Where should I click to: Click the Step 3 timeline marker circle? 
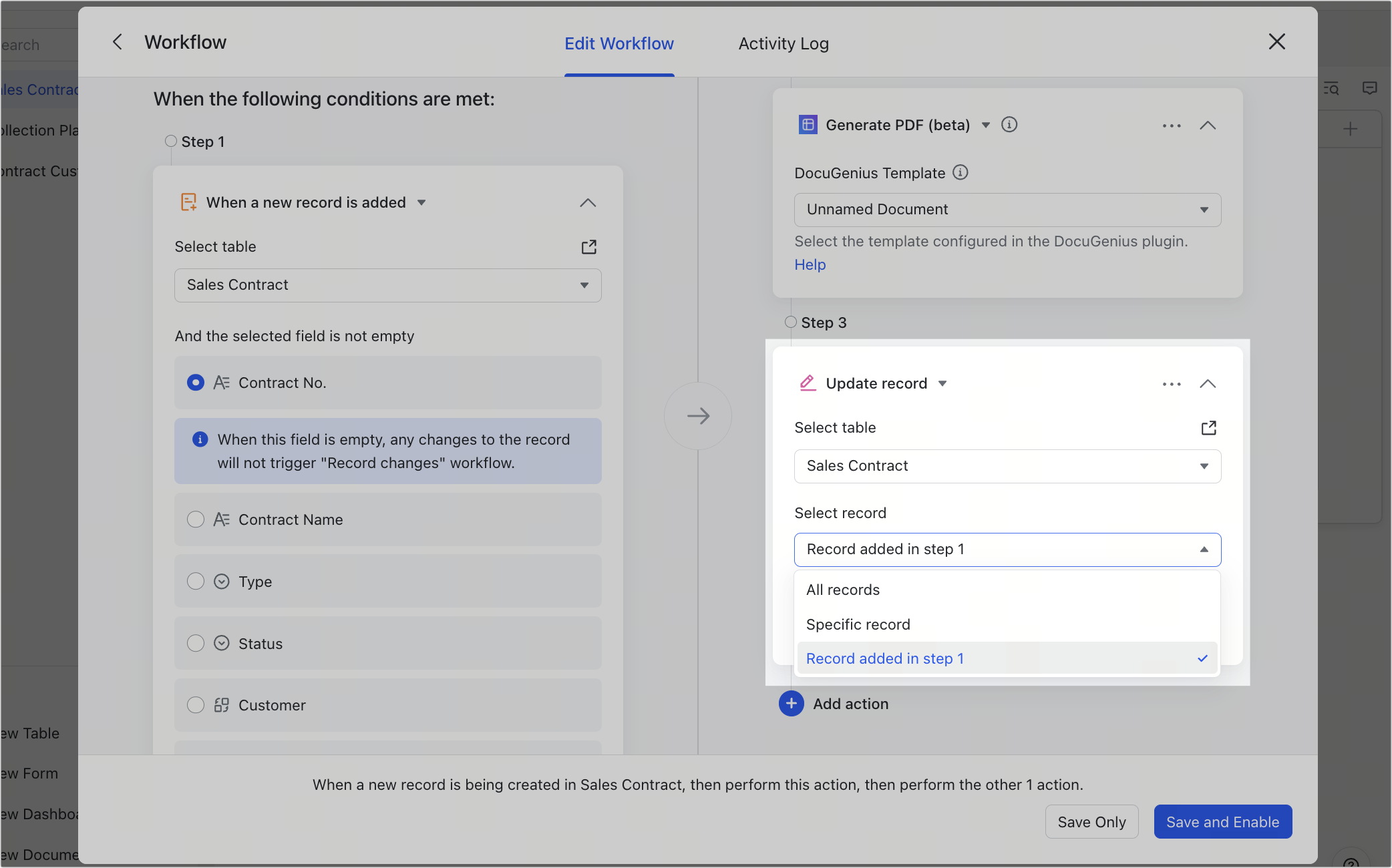click(791, 322)
